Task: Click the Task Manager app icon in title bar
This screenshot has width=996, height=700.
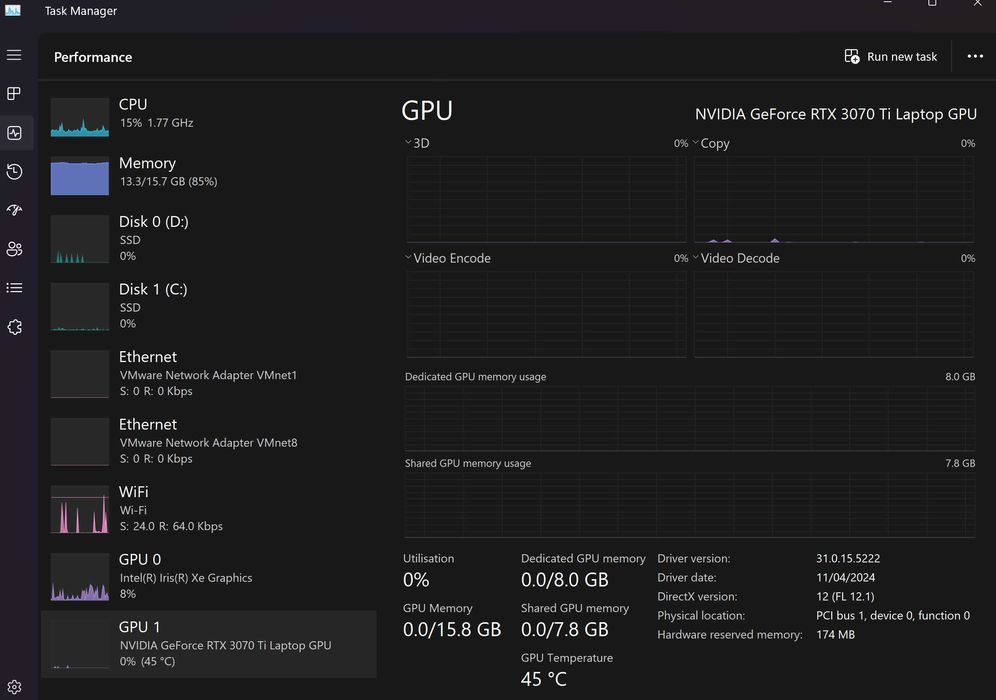Action: (x=13, y=10)
